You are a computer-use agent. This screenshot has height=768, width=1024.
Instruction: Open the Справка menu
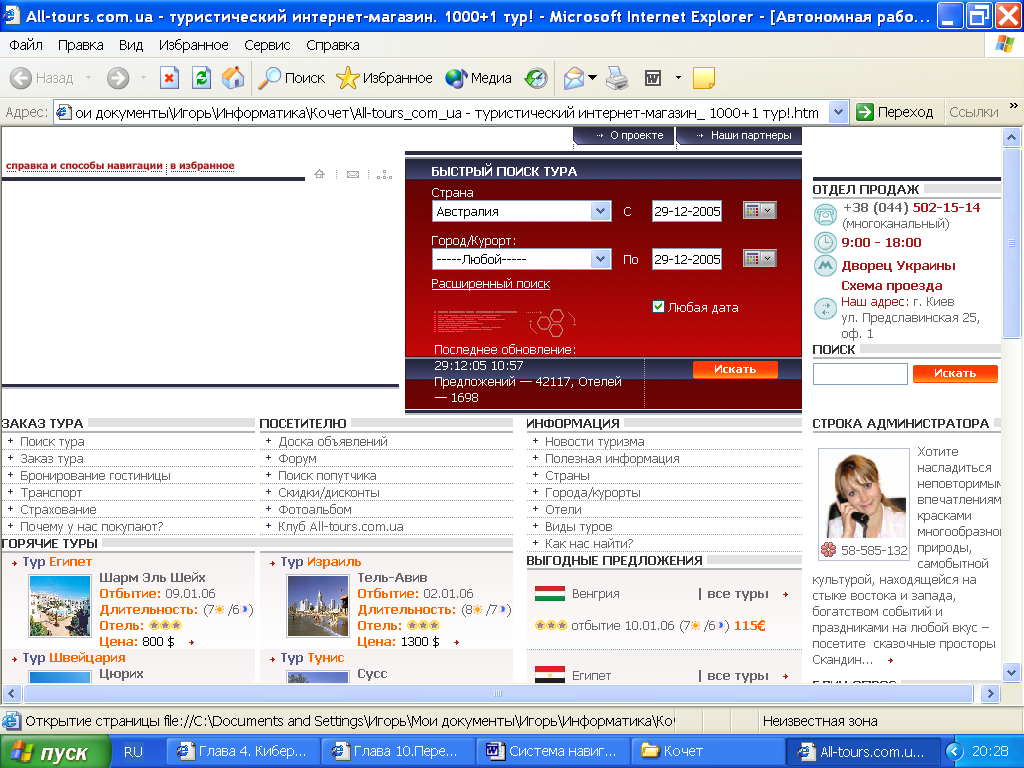pos(332,45)
